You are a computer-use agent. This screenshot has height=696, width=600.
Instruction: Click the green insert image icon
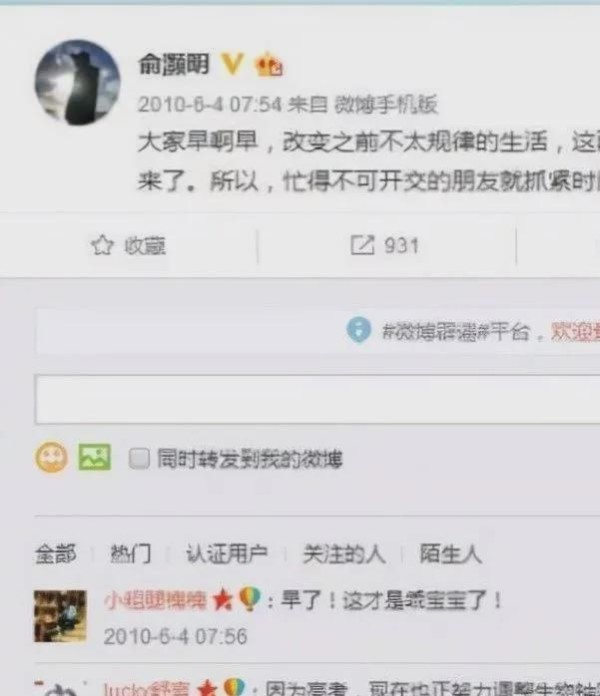(x=95, y=457)
